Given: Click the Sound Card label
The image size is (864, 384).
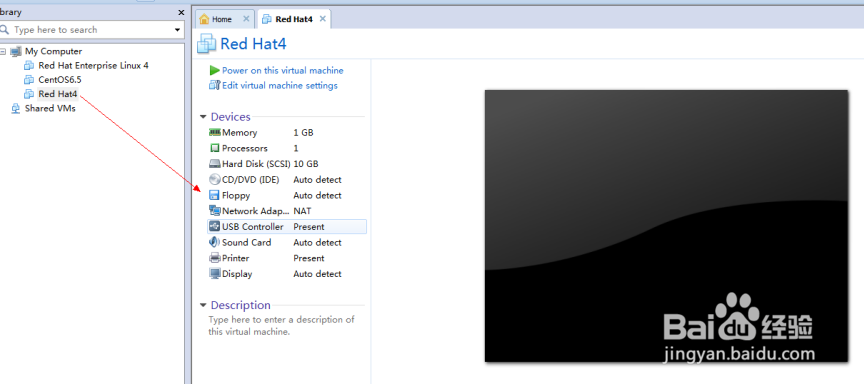Looking at the screenshot, I should [247, 242].
